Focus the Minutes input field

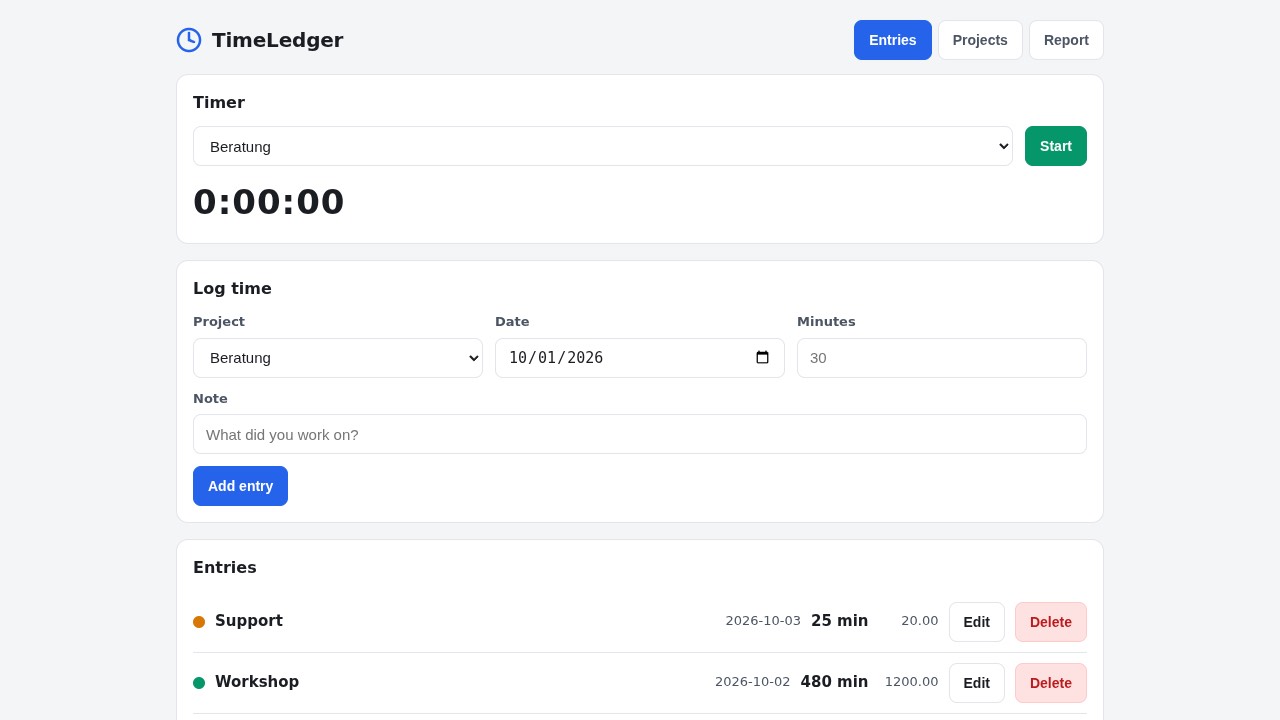942,358
